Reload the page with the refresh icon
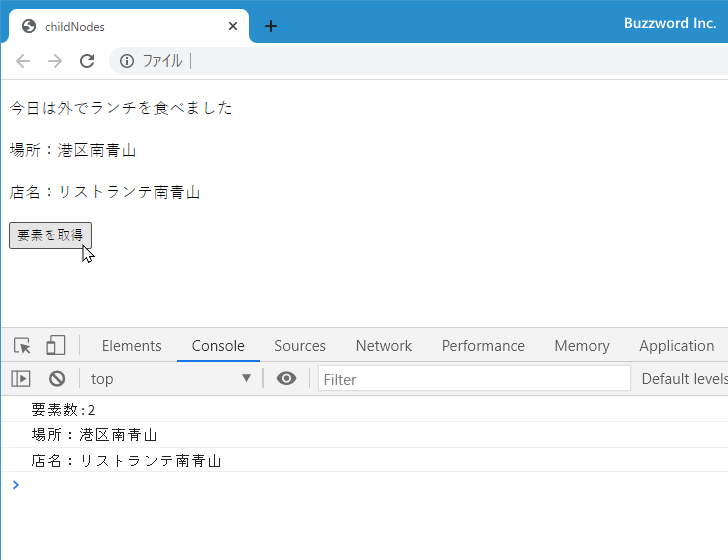The width and height of the screenshot is (728, 560). pos(87,61)
